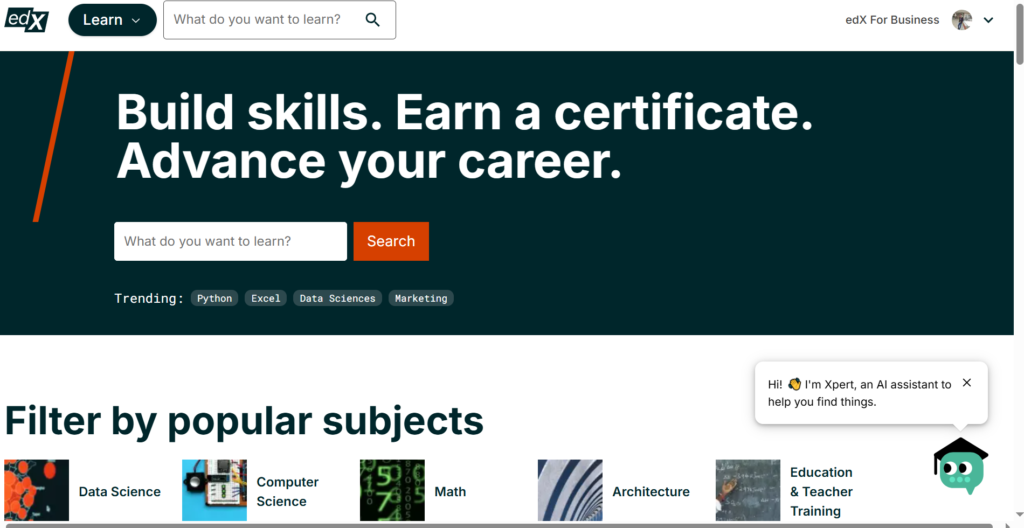Select the Python trending tag
This screenshot has height=528, width=1024.
pyautogui.click(x=214, y=299)
